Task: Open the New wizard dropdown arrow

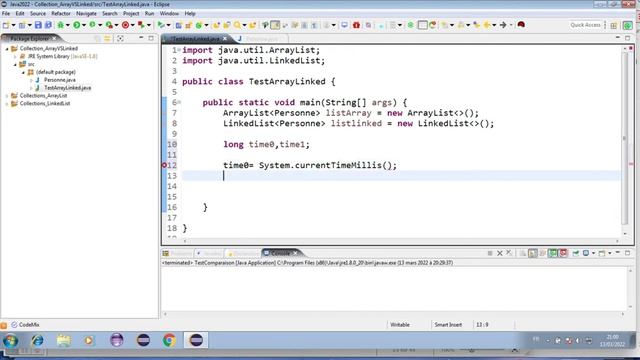Action: coord(13,25)
